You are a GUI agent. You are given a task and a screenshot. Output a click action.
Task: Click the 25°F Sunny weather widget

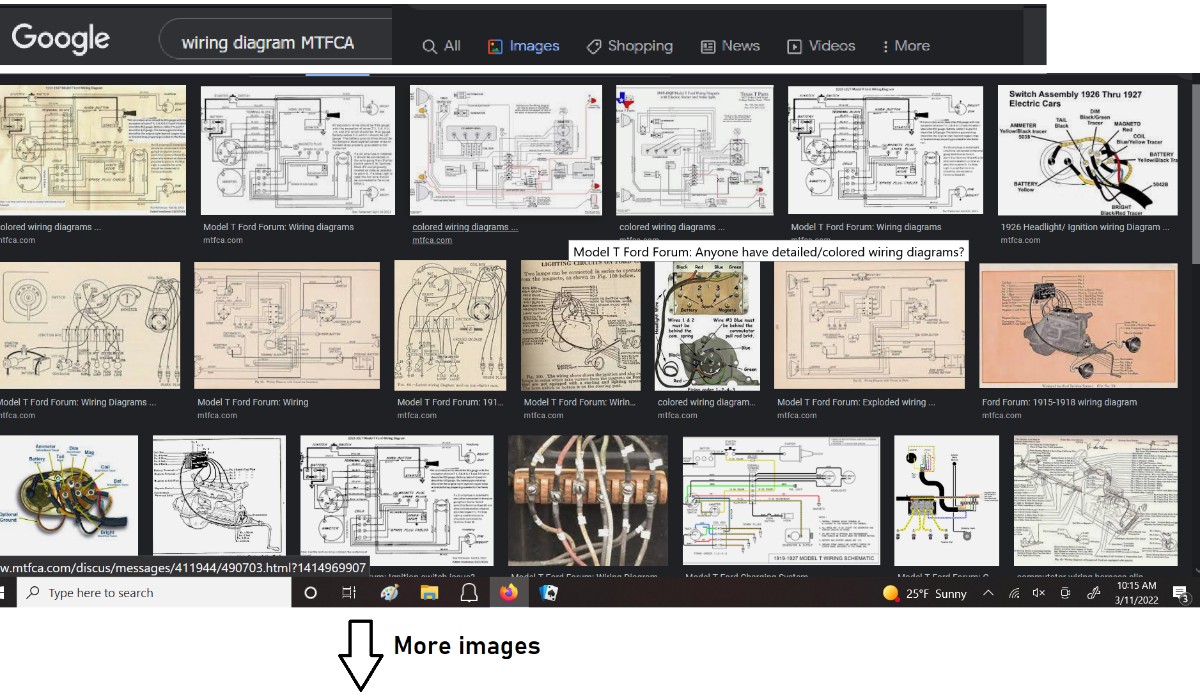pyautogui.click(x=925, y=593)
